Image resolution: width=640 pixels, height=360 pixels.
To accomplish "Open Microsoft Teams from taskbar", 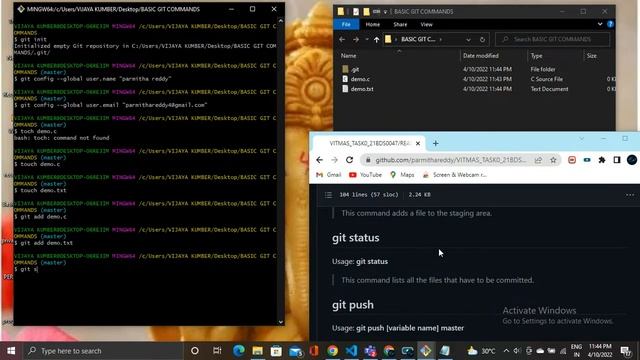I will (370, 351).
